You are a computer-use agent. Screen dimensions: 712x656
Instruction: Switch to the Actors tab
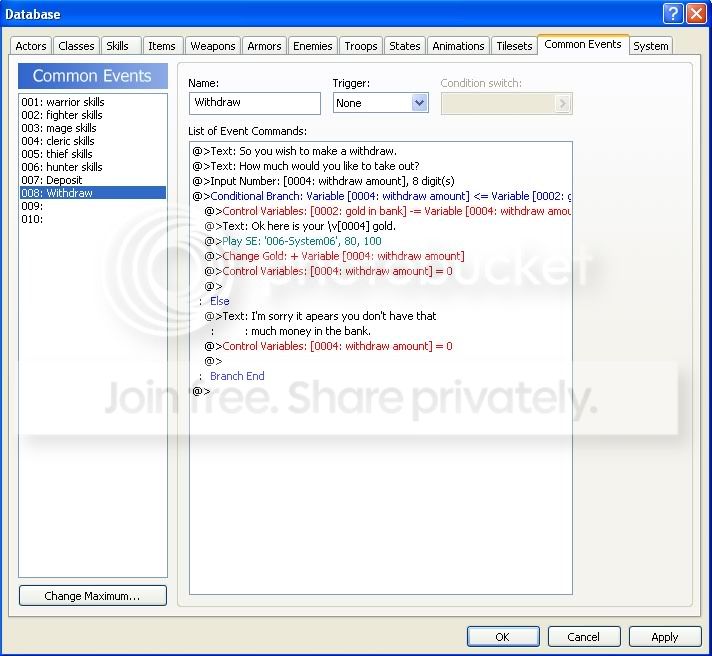31,46
